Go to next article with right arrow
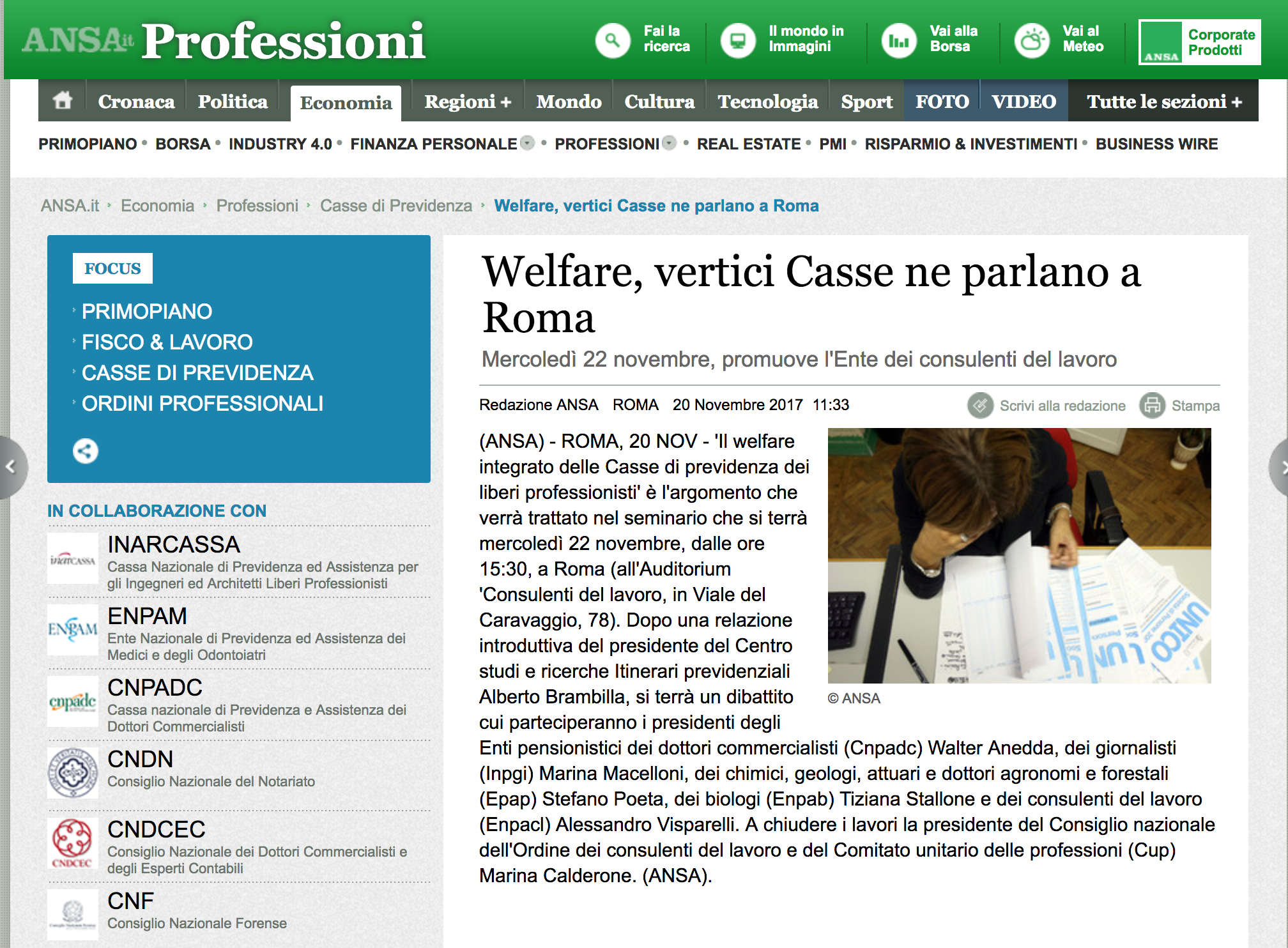 pyautogui.click(x=1279, y=467)
